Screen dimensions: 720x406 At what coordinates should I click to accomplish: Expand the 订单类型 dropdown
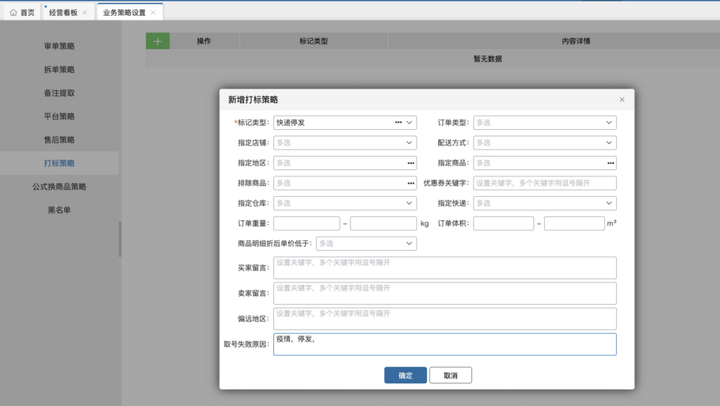click(x=545, y=123)
